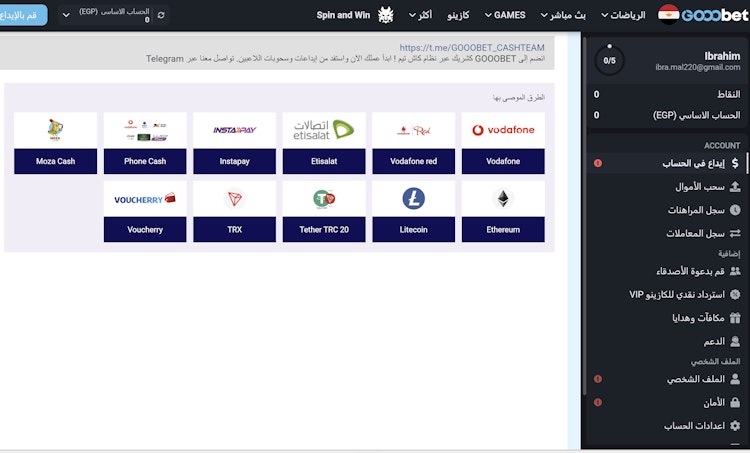
Task: Expand the أكثر more dropdown
Action: (420, 15)
